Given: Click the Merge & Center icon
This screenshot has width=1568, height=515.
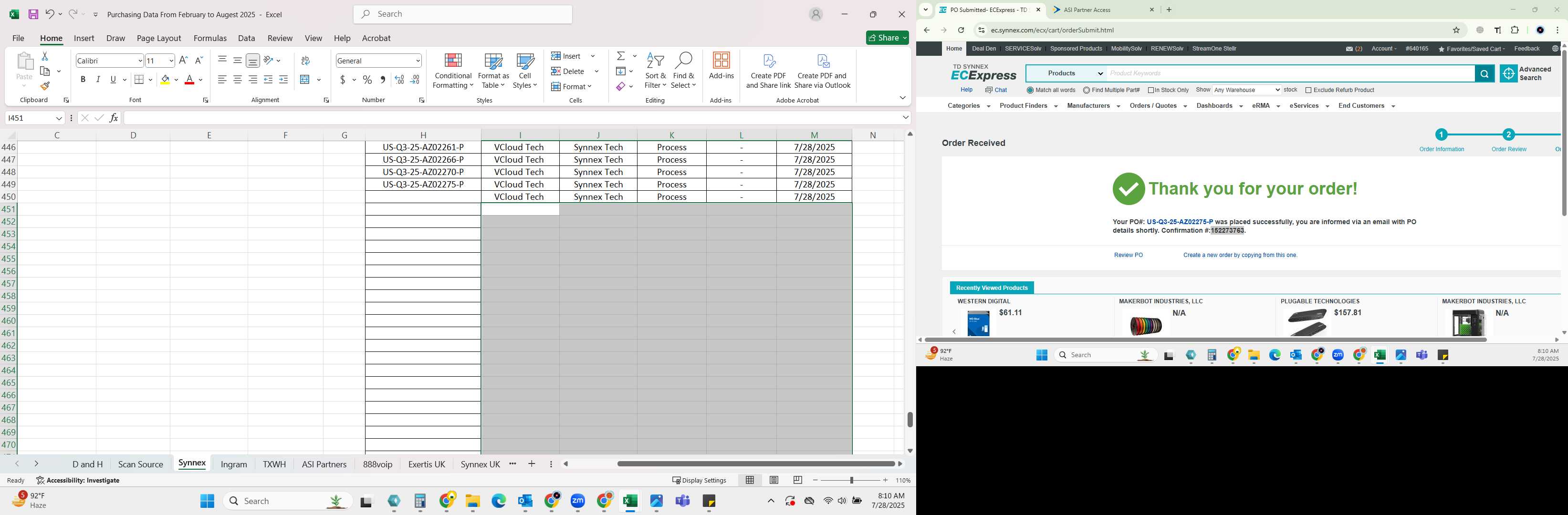Looking at the screenshot, I should click(305, 80).
